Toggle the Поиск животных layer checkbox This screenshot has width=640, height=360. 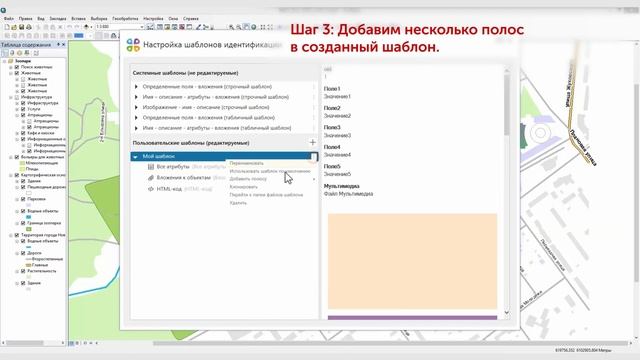[x=17, y=67]
